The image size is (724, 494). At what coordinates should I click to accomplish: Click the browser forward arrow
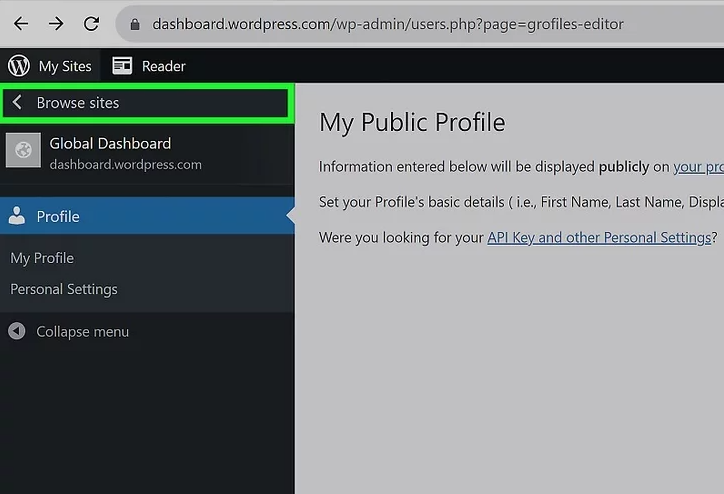pyautogui.click(x=56, y=24)
